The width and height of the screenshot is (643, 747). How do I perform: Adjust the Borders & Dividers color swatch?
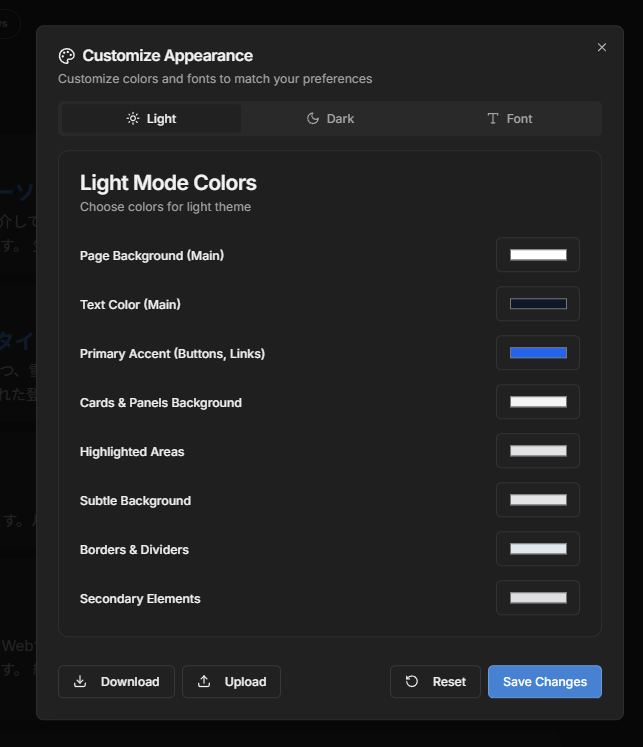[x=538, y=549]
